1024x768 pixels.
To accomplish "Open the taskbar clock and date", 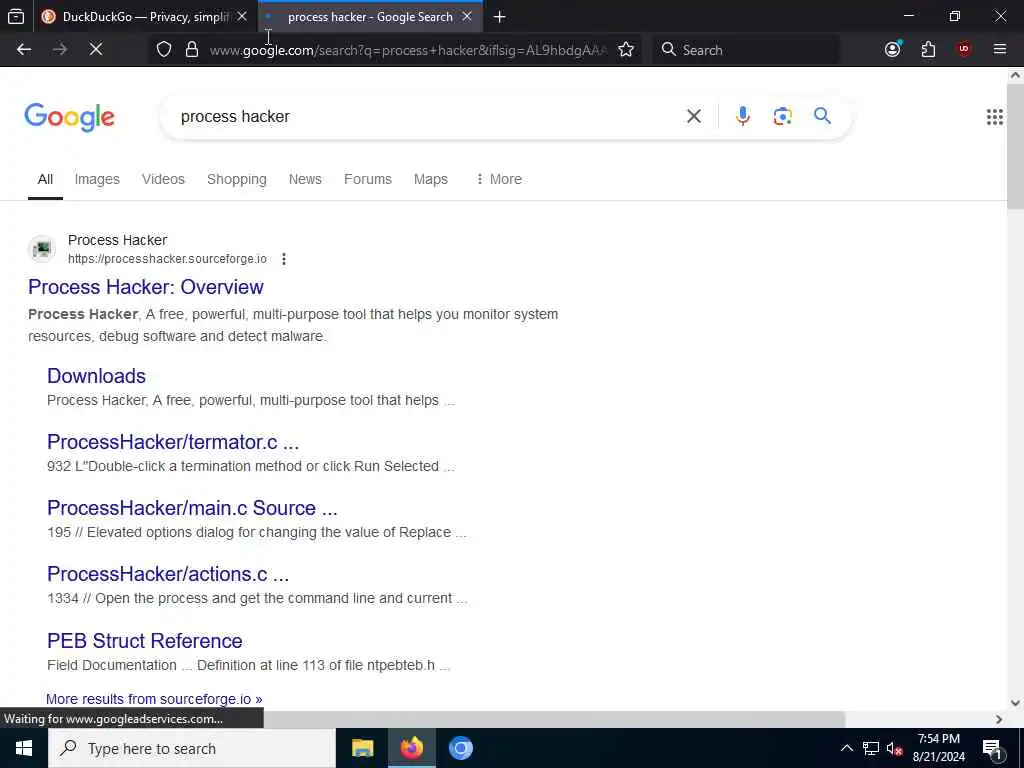I will coord(938,748).
